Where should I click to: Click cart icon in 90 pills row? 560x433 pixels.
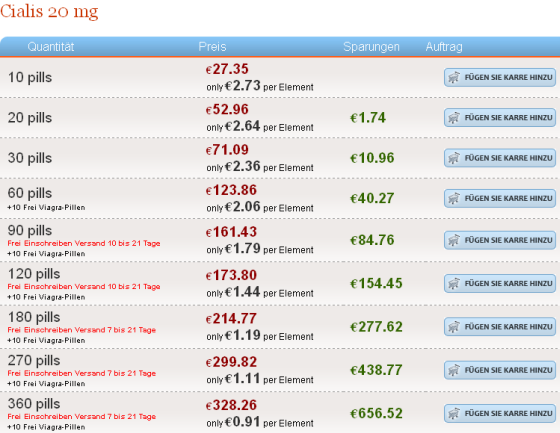click(454, 240)
